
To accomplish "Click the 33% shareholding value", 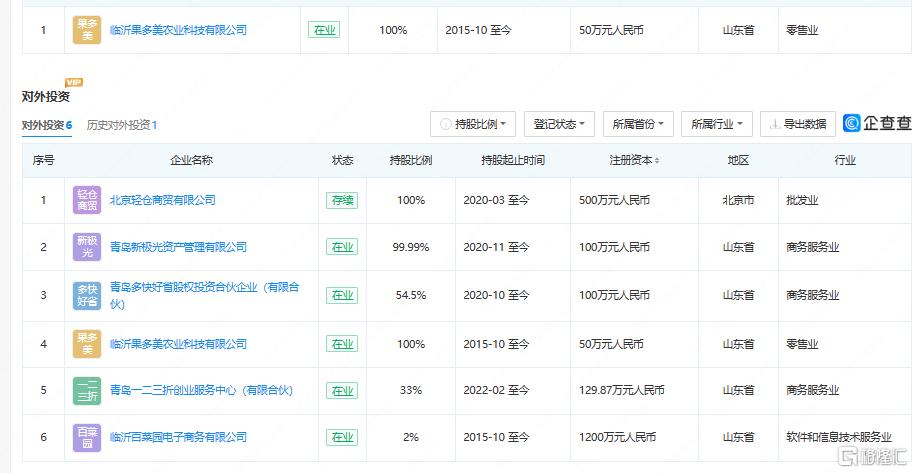I will tap(411, 390).
